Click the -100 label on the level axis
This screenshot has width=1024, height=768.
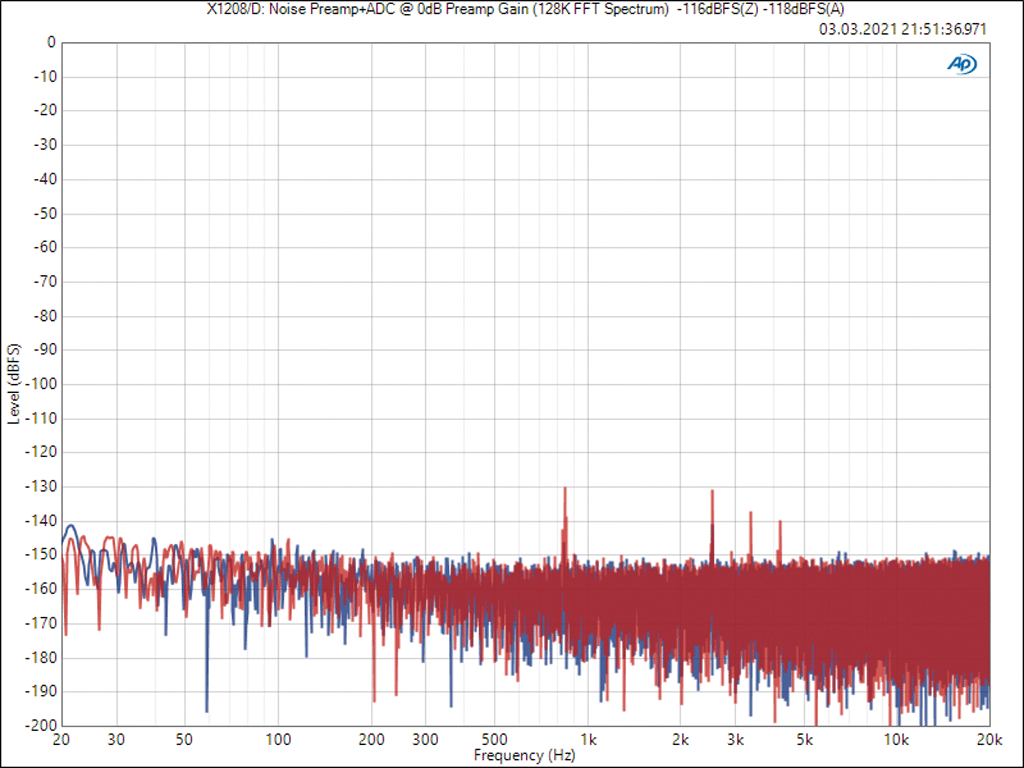coord(42,384)
